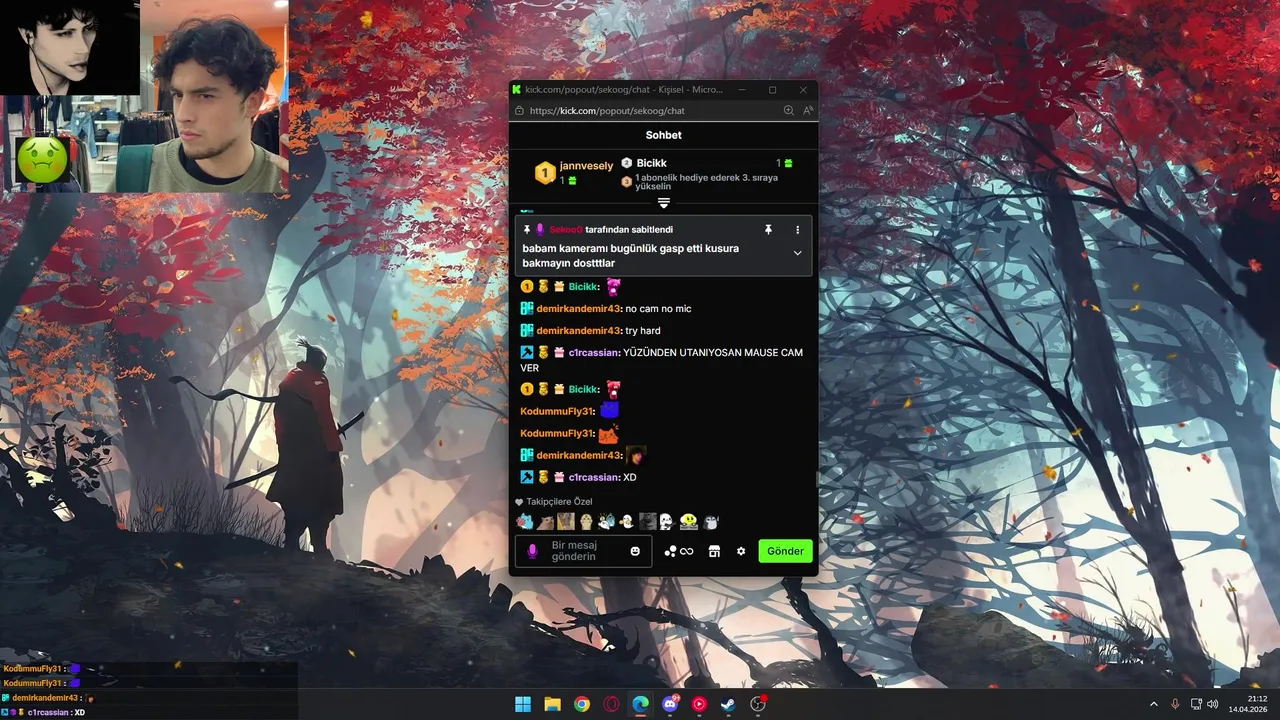The image size is (1280, 720).
Task: Open the Read aloud address bar icon
Action: click(807, 111)
